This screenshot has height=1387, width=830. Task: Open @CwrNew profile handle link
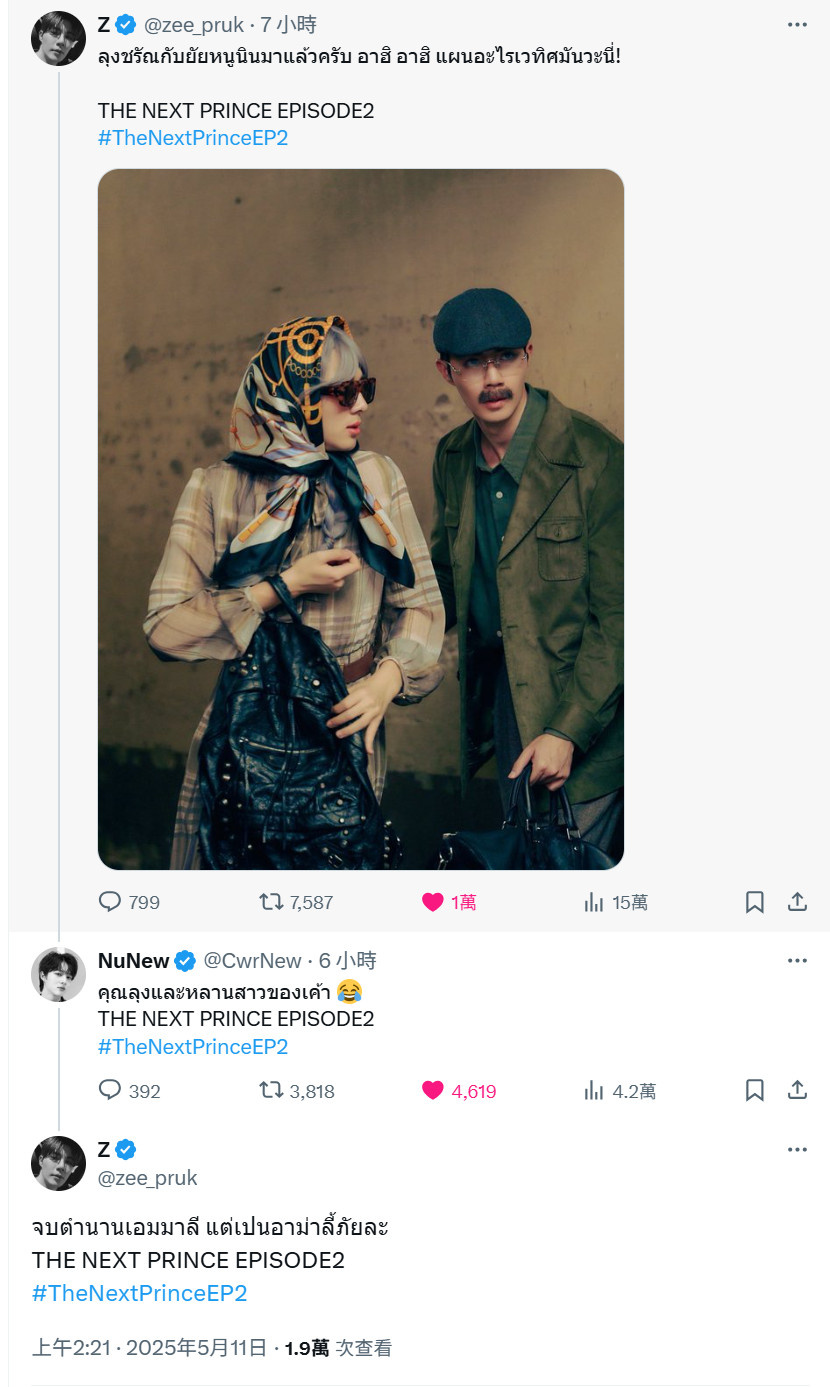tap(252, 961)
